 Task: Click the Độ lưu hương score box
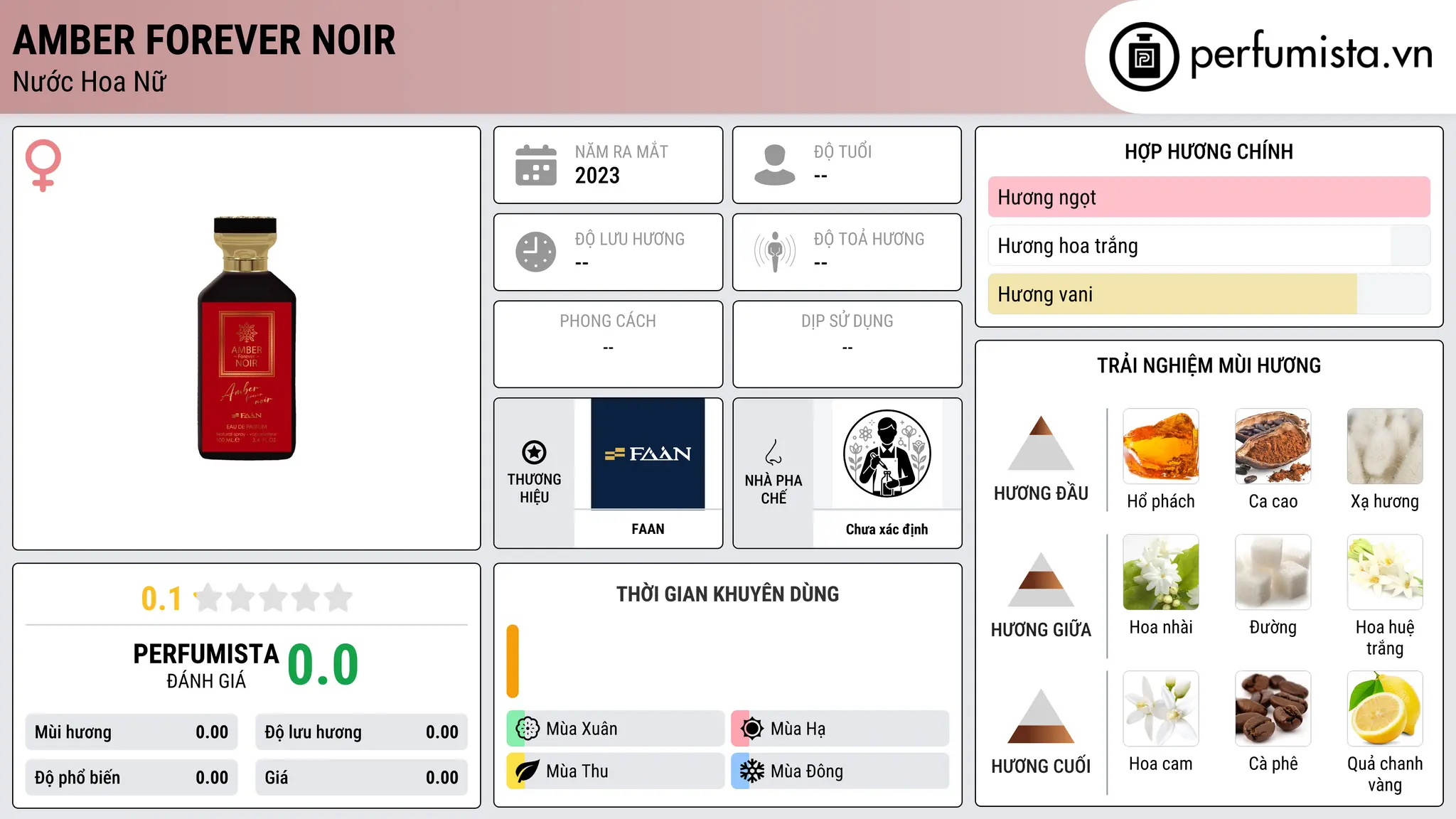point(361,732)
